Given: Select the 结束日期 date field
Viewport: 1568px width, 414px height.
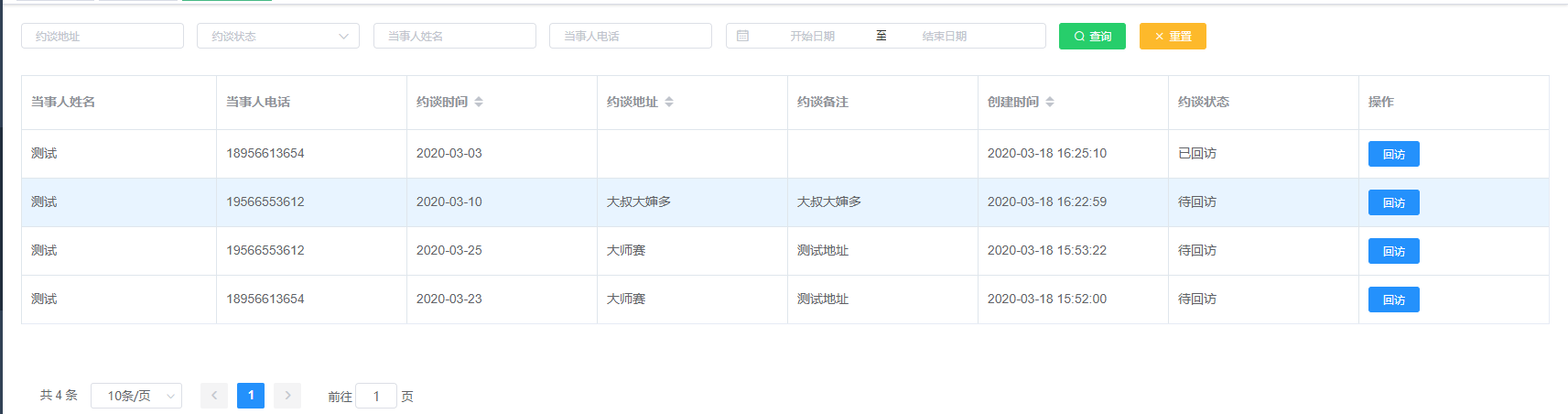Looking at the screenshot, I should click(x=945, y=36).
